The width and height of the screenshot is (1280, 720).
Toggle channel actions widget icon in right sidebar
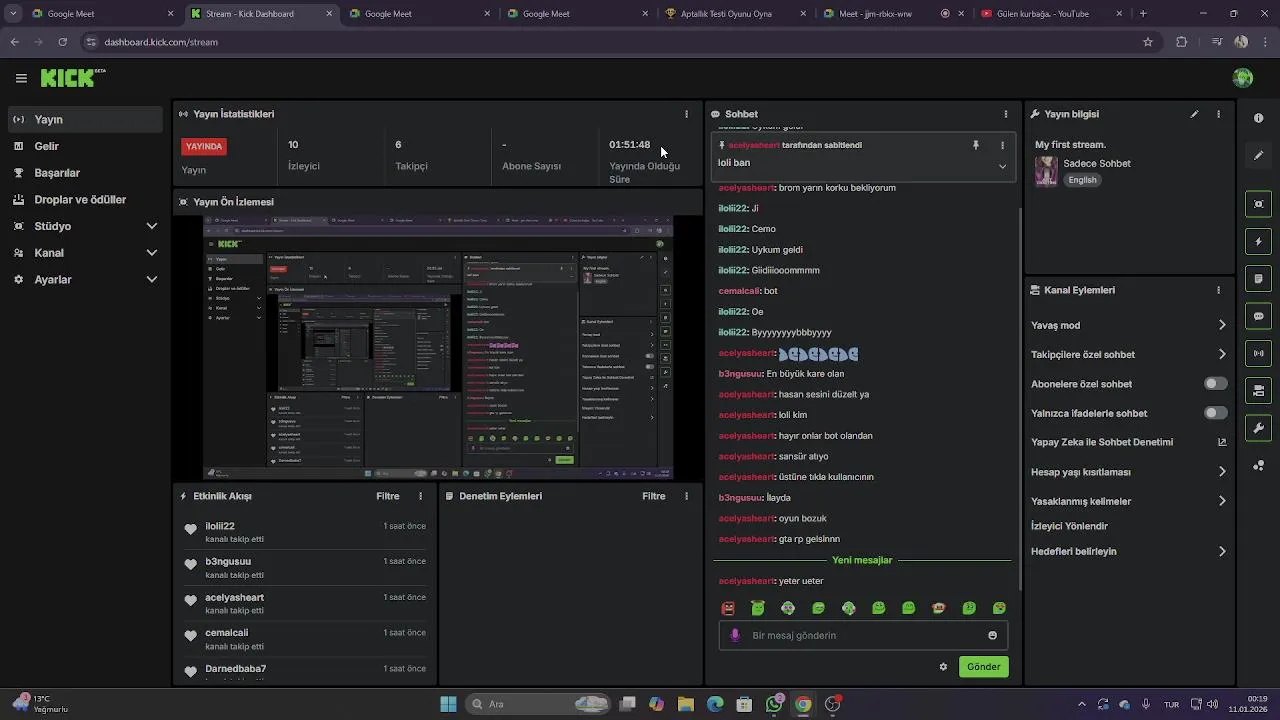tap(1259, 390)
